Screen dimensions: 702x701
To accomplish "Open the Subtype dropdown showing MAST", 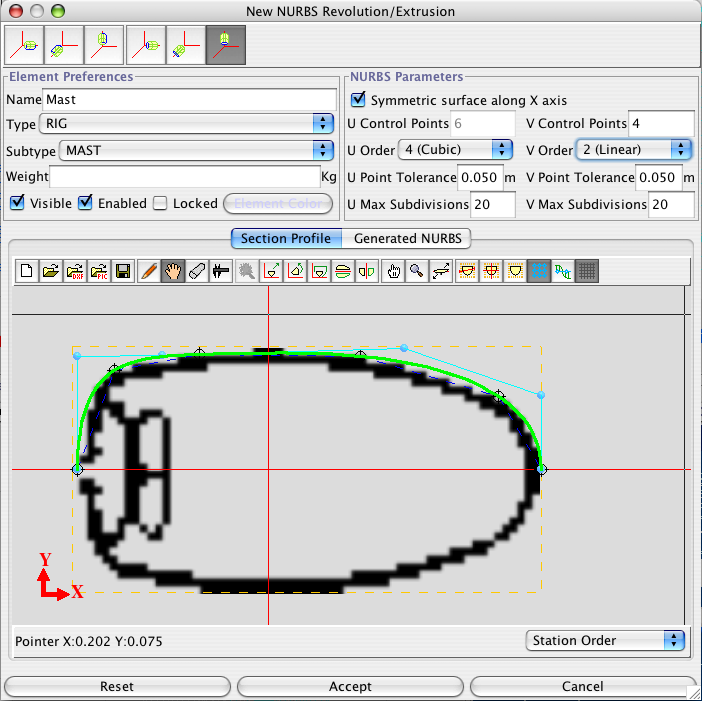I will pos(197,150).
